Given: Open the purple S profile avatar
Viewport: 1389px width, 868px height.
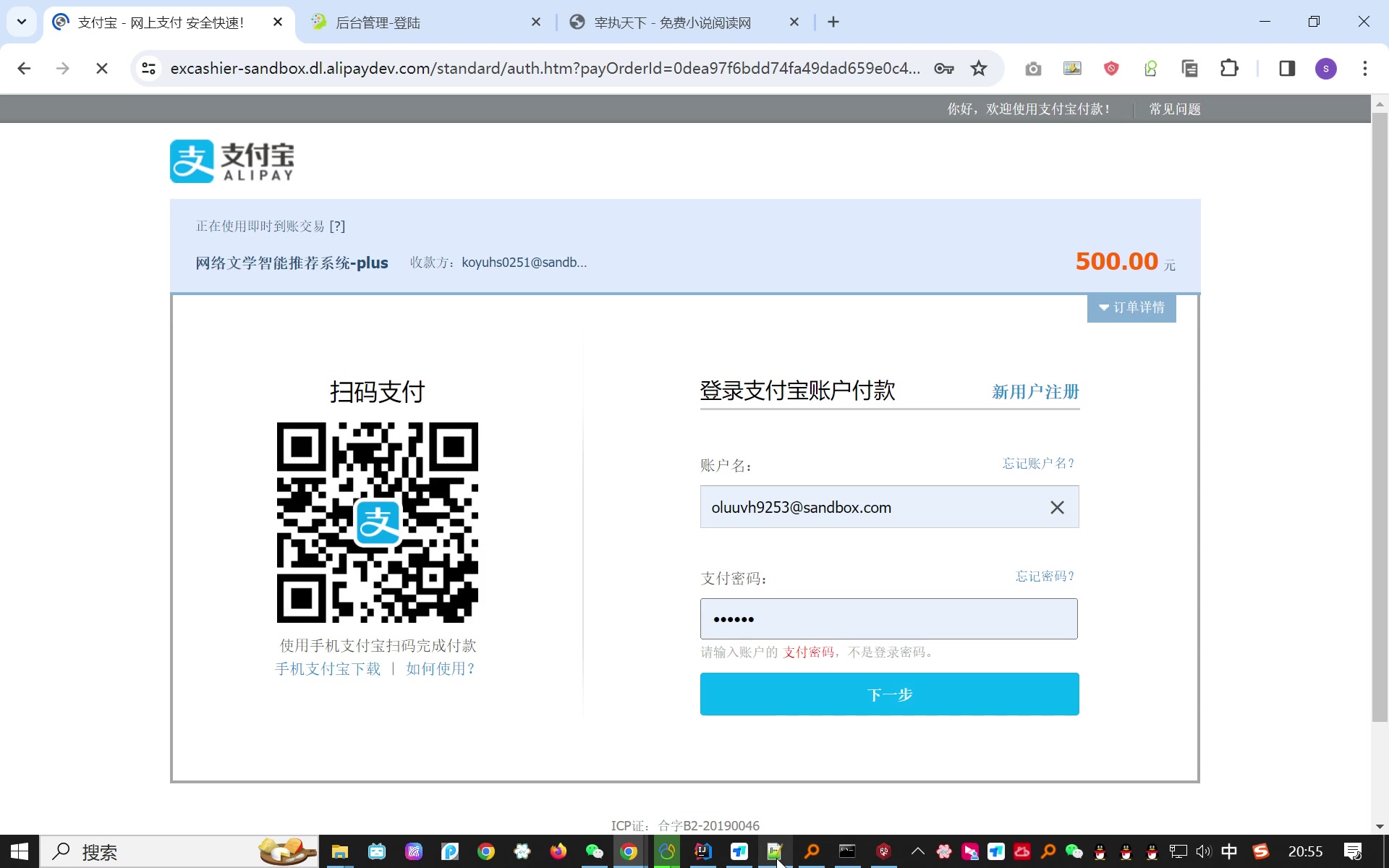Looking at the screenshot, I should pyautogui.click(x=1325, y=69).
